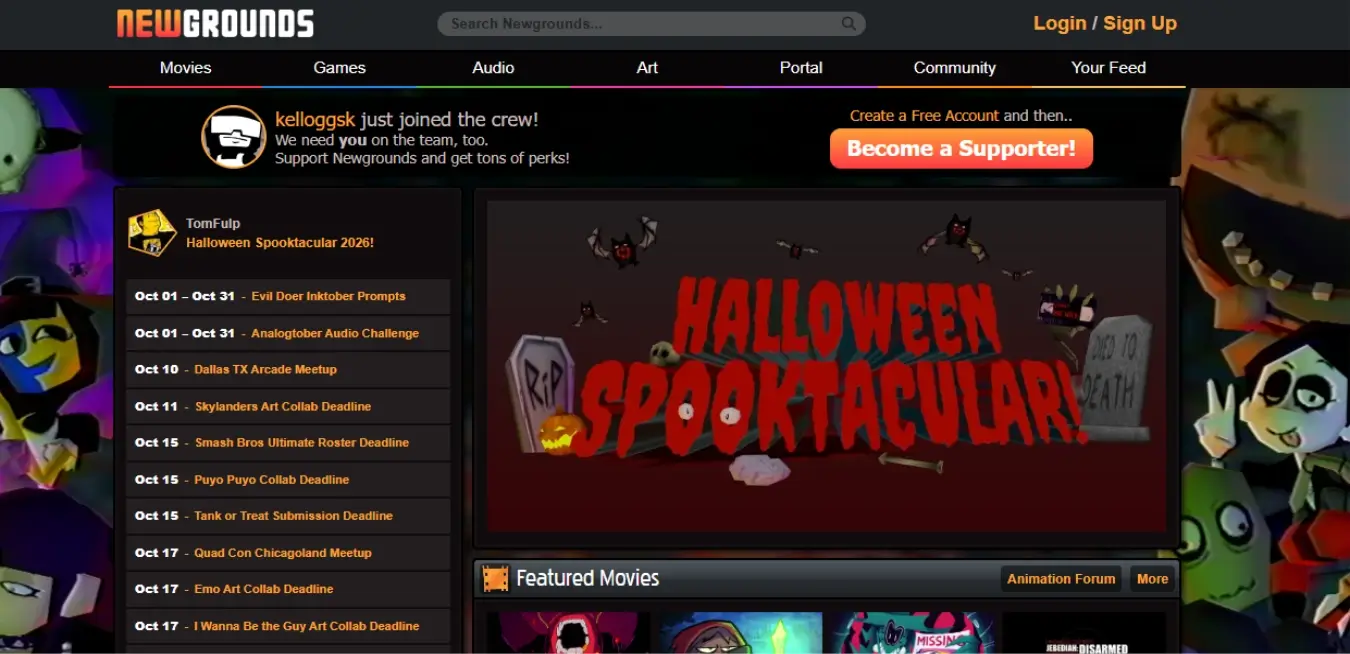Click the Featured Movies film icon
The width and height of the screenshot is (1350, 654).
(495, 578)
